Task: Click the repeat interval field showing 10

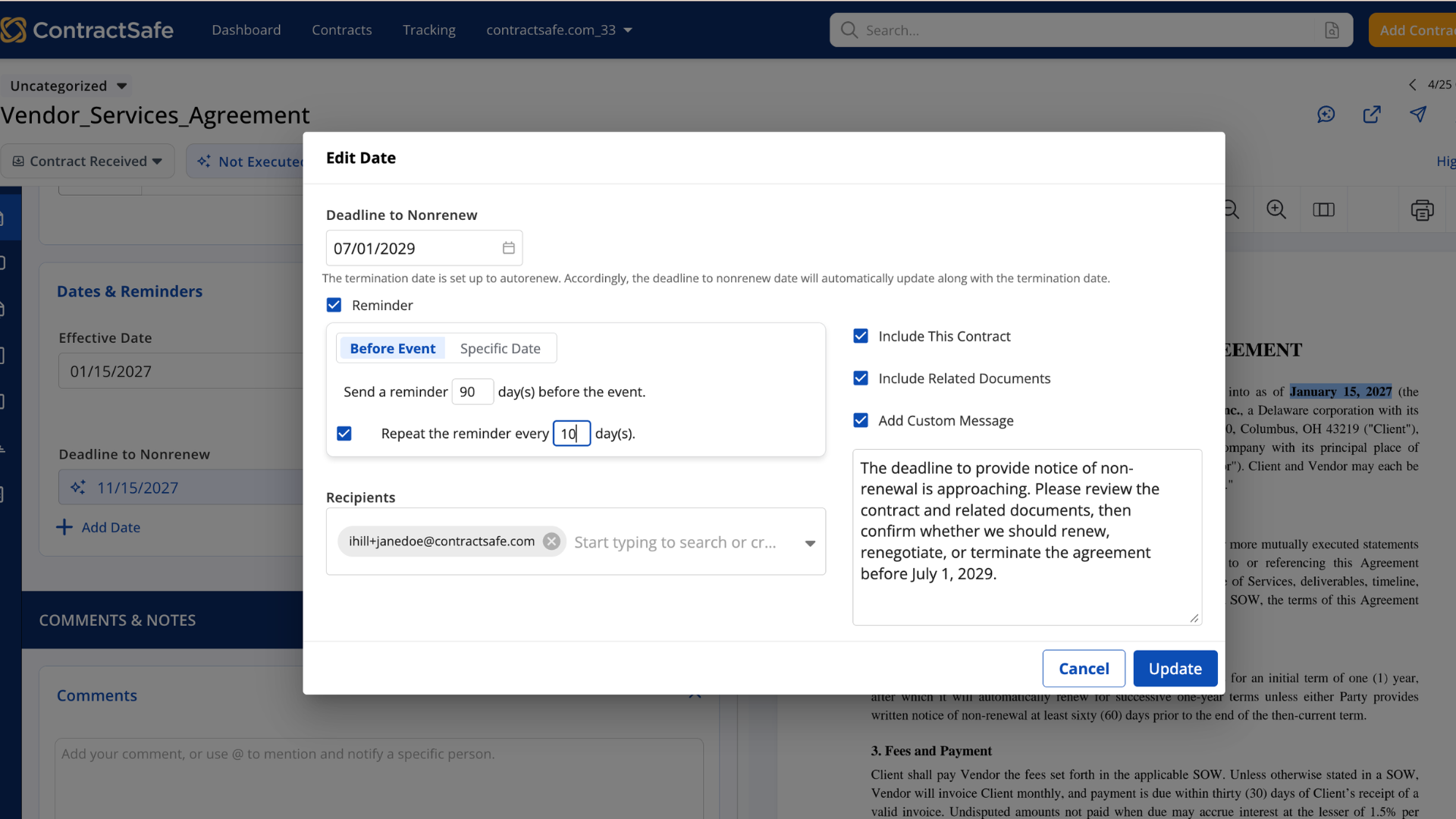Action: coord(571,433)
